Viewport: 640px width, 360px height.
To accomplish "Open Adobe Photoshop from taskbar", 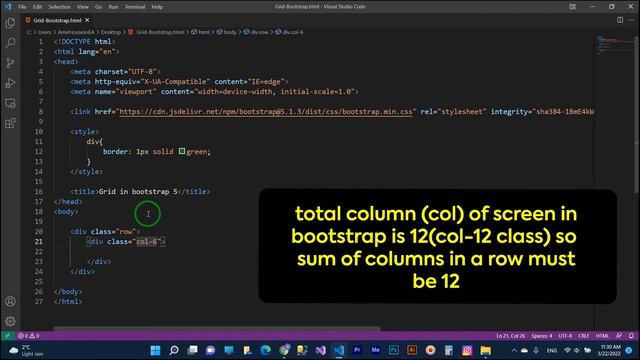I will tap(394, 350).
